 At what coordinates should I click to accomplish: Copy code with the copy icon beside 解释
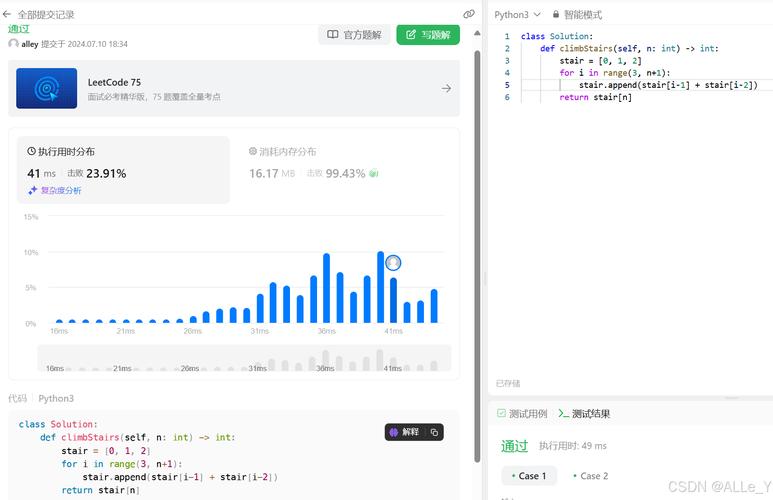(434, 432)
